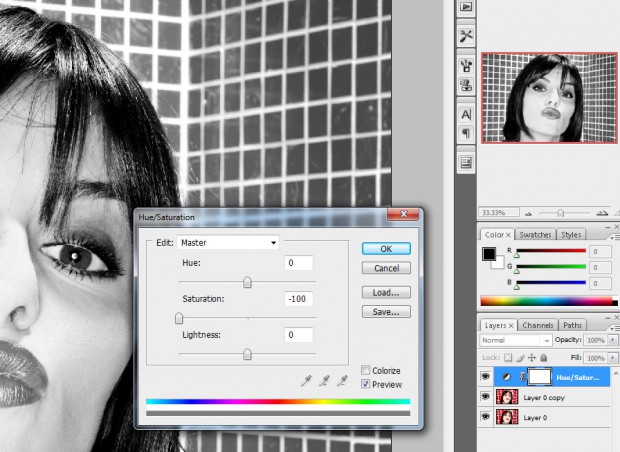Screen dimensions: 620x452
Task: Click the Save... button
Action: pos(386,312)
